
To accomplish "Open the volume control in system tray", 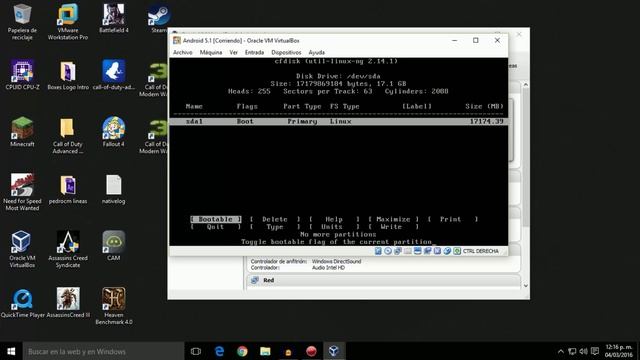I will pos(583,351).
